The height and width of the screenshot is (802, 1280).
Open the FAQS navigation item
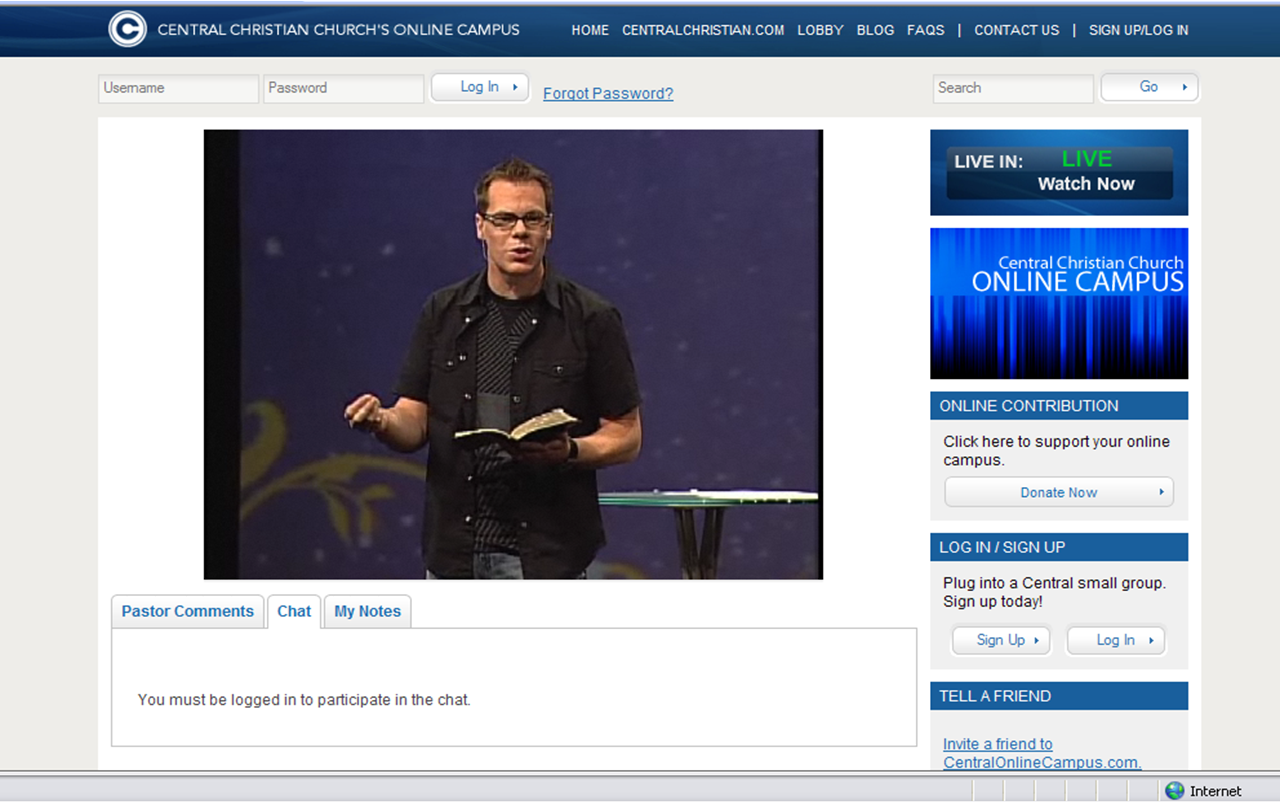[x=926, y=30]
